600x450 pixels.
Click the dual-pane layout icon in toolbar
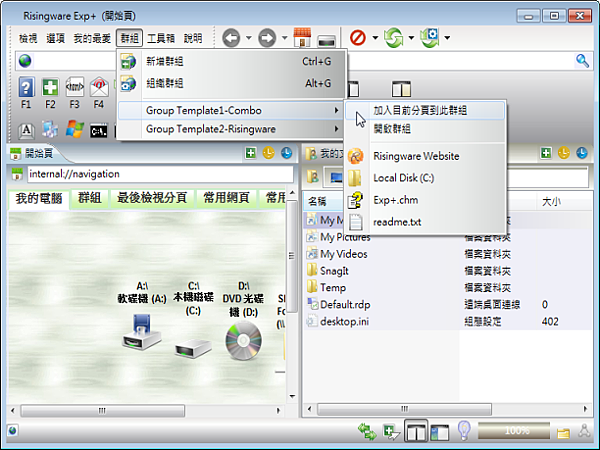[x=401, y=89]
